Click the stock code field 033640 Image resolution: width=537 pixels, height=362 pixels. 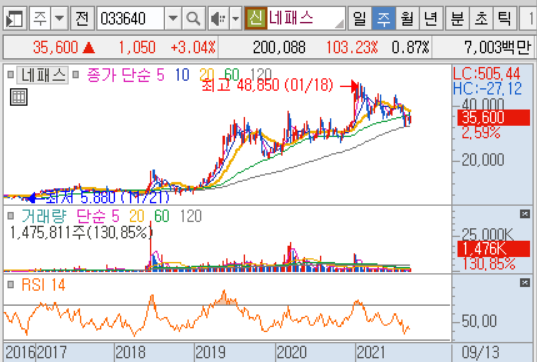pos(130,18)
